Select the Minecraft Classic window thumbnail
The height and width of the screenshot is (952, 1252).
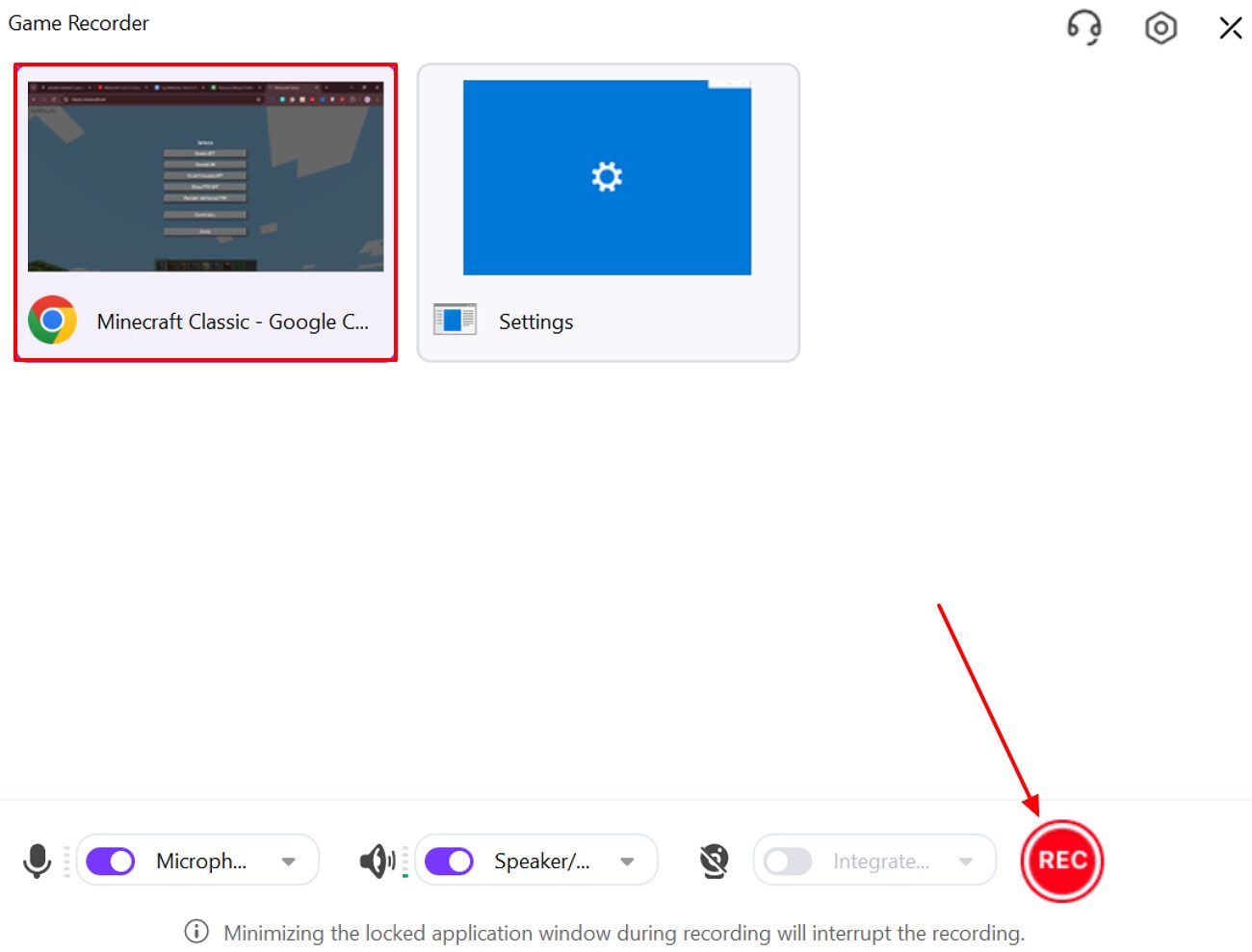[x=205, y=176]
